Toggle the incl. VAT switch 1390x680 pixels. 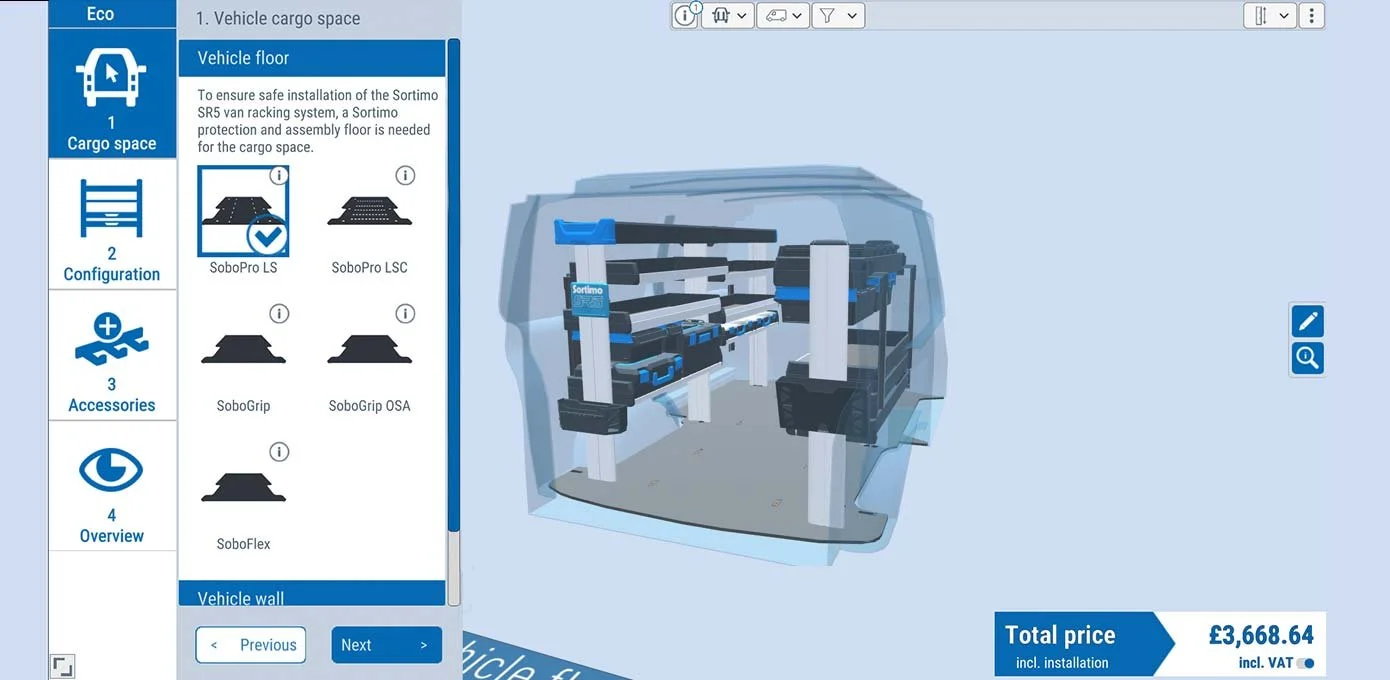pos(1305,663)
